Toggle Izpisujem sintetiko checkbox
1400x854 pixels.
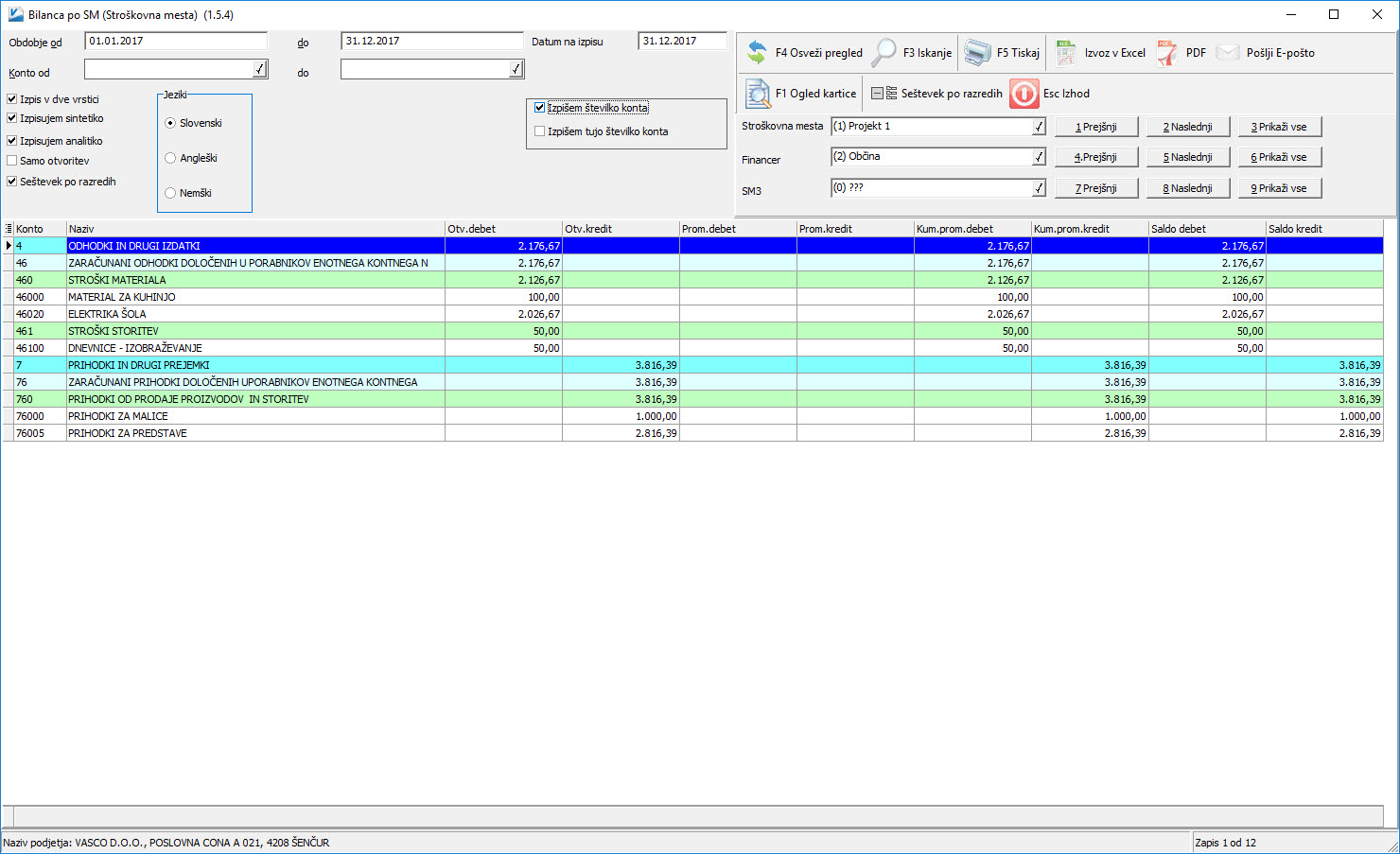pyautogui.click(x=12, y=118)
